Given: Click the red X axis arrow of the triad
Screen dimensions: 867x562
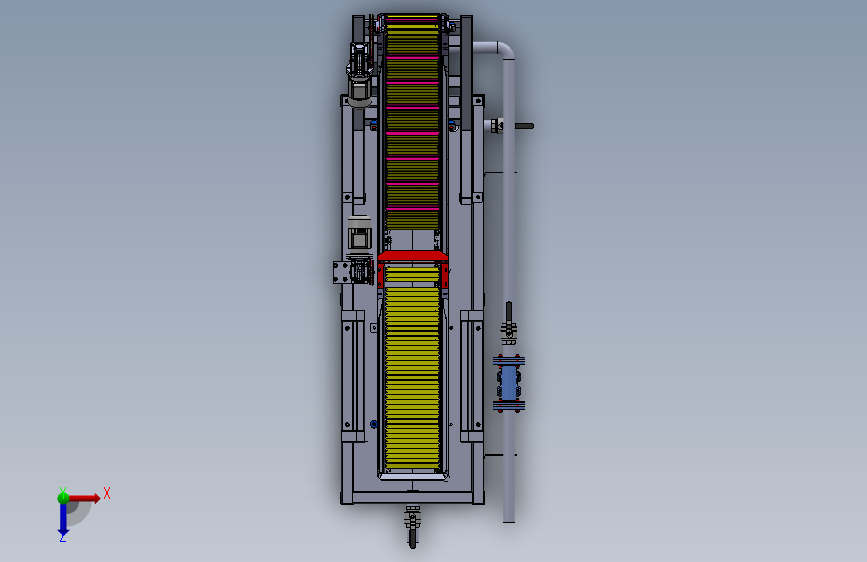Looking at the screenshot, I should [84, 498].
